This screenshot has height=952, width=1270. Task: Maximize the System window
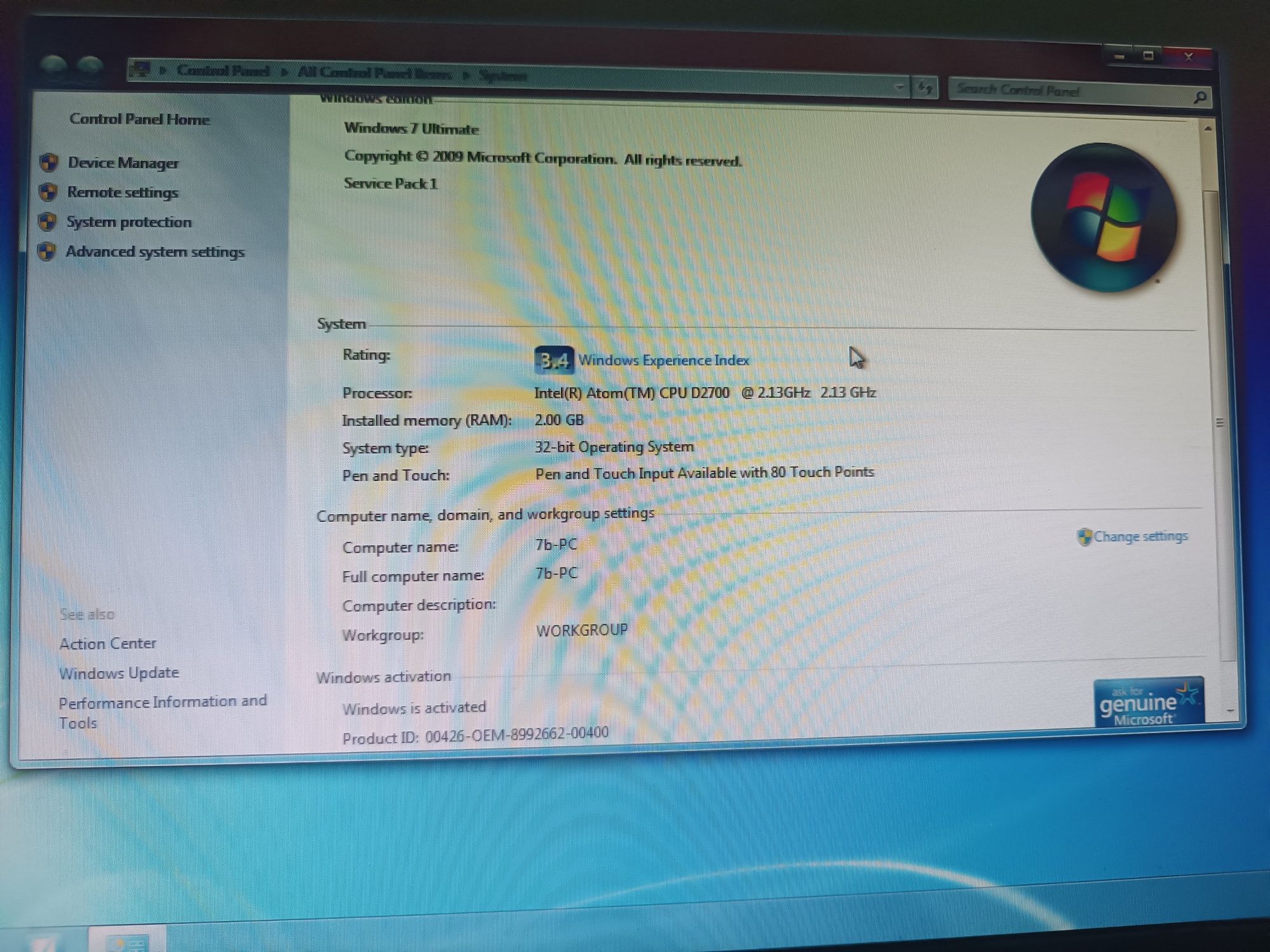point(1149,56)
